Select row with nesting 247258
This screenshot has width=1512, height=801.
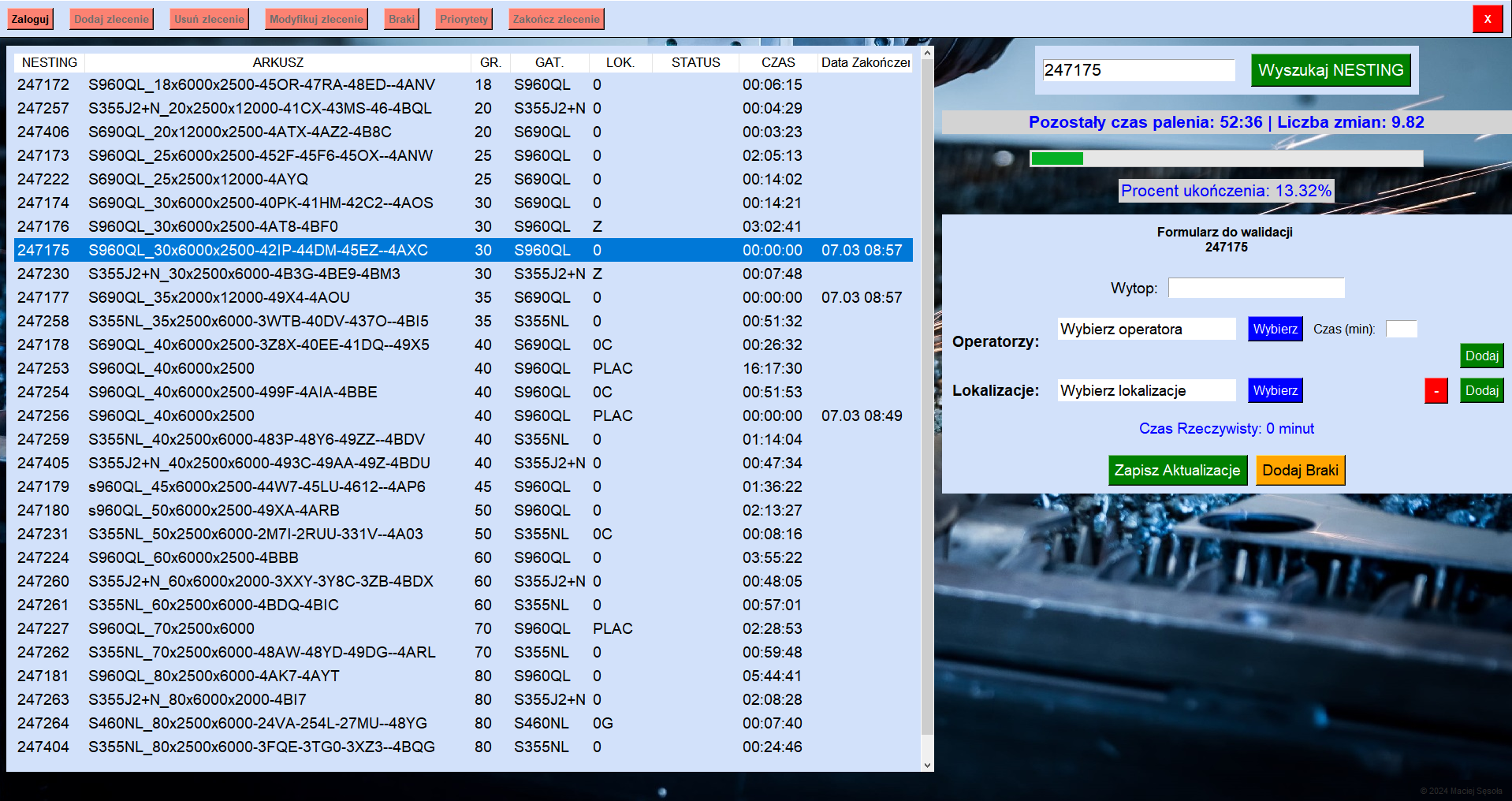[464, 321]
